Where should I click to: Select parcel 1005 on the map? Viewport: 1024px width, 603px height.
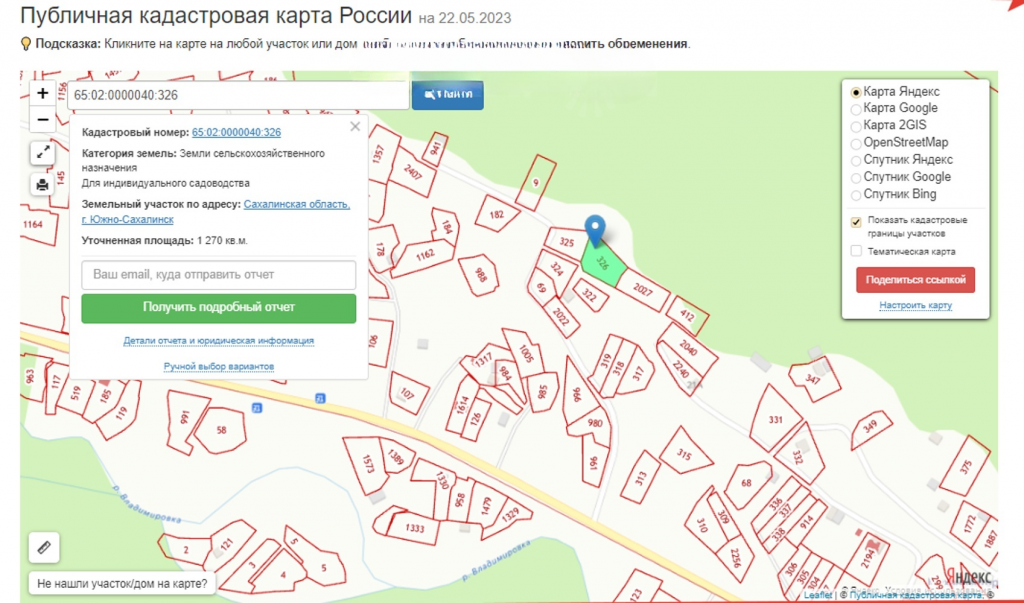(526, 353)
